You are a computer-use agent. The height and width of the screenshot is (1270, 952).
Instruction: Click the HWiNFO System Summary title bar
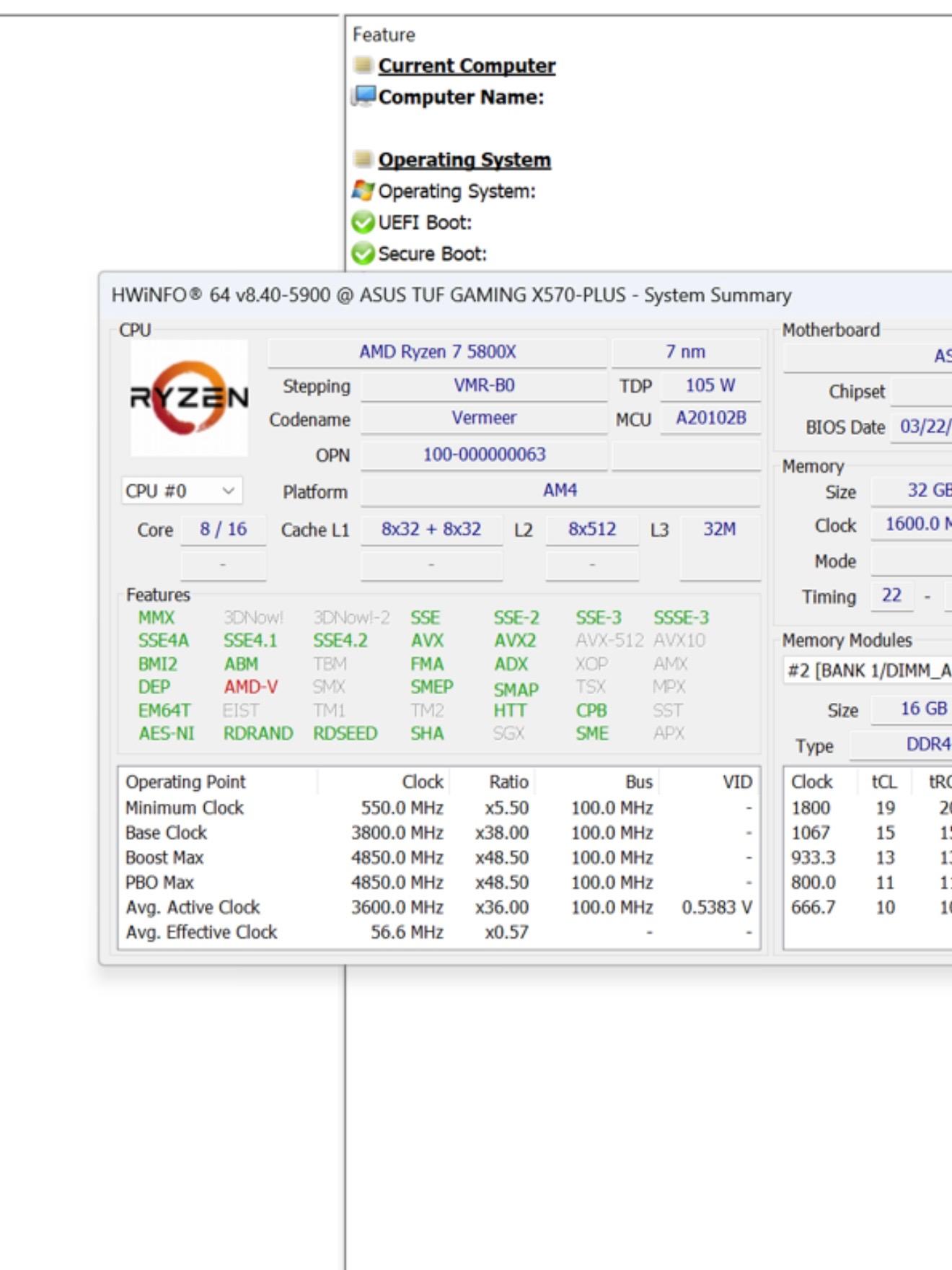(526, 295)
